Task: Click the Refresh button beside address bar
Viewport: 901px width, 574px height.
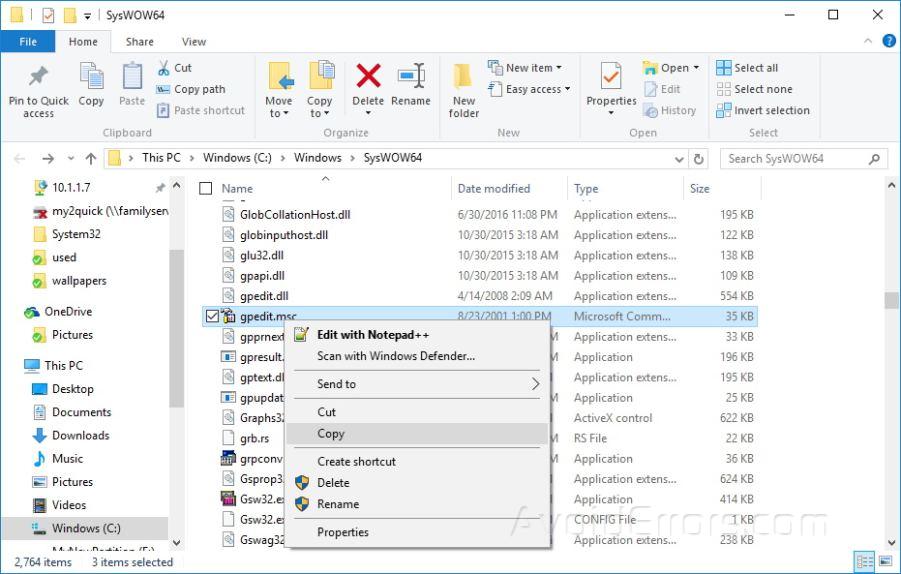Action: pos(700,159)
